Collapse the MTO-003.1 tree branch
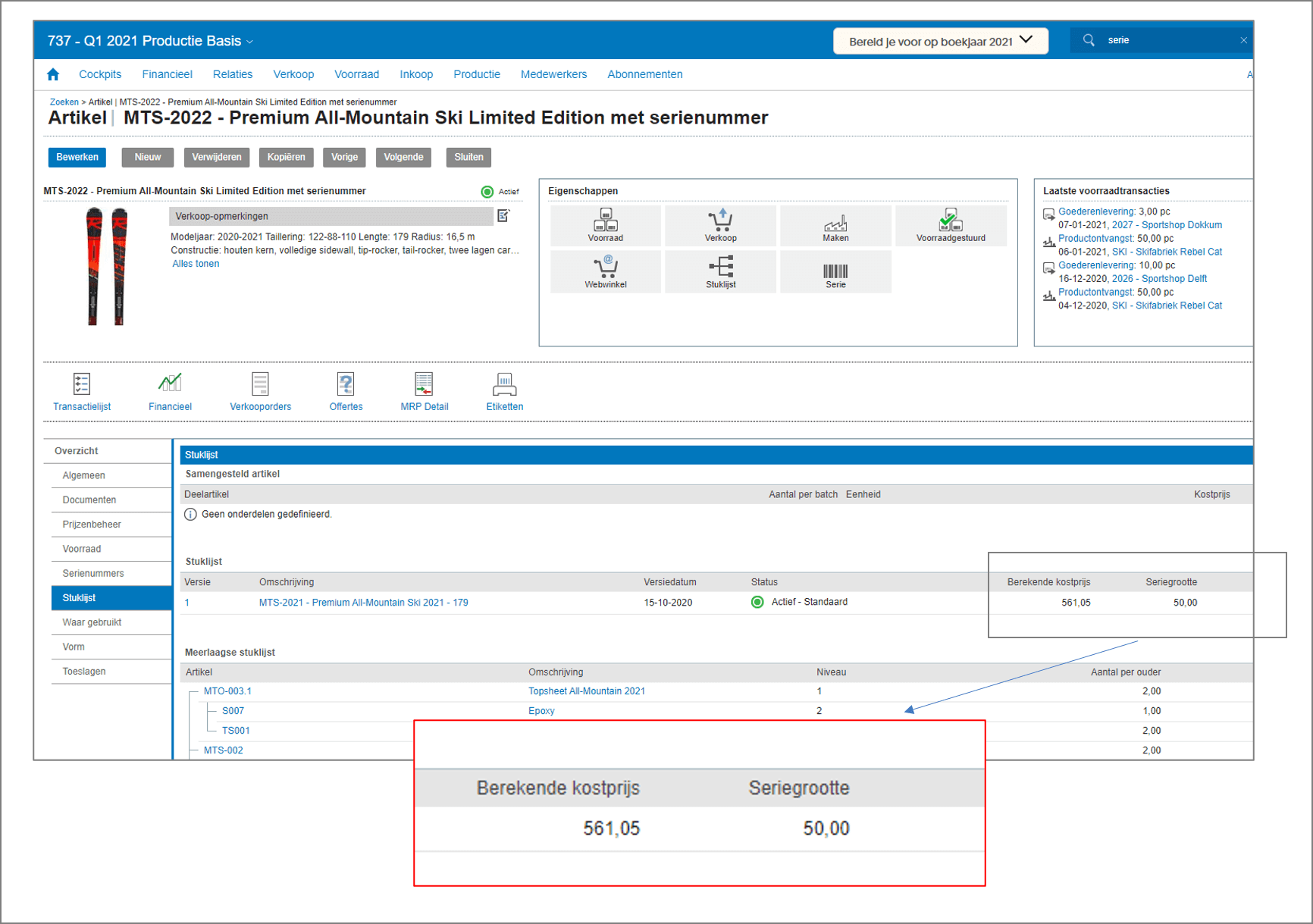The width and height of the screenshot is (1313, 924). click(191, 691)
